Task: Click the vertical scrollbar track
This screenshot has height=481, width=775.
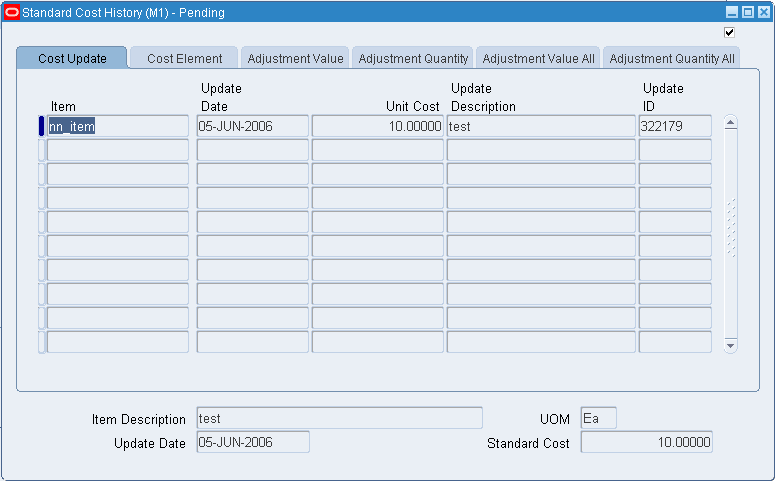Action: [x=731, y=234]
